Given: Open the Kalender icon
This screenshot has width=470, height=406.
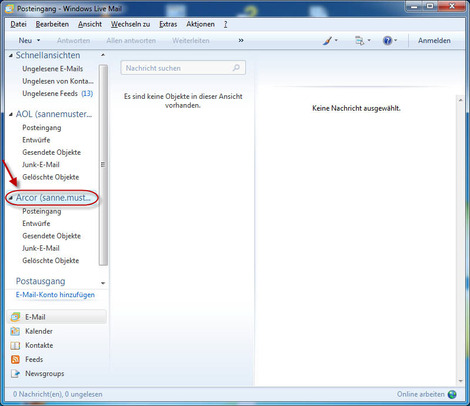Looking at the screenshot, I should tap(15, 331).
